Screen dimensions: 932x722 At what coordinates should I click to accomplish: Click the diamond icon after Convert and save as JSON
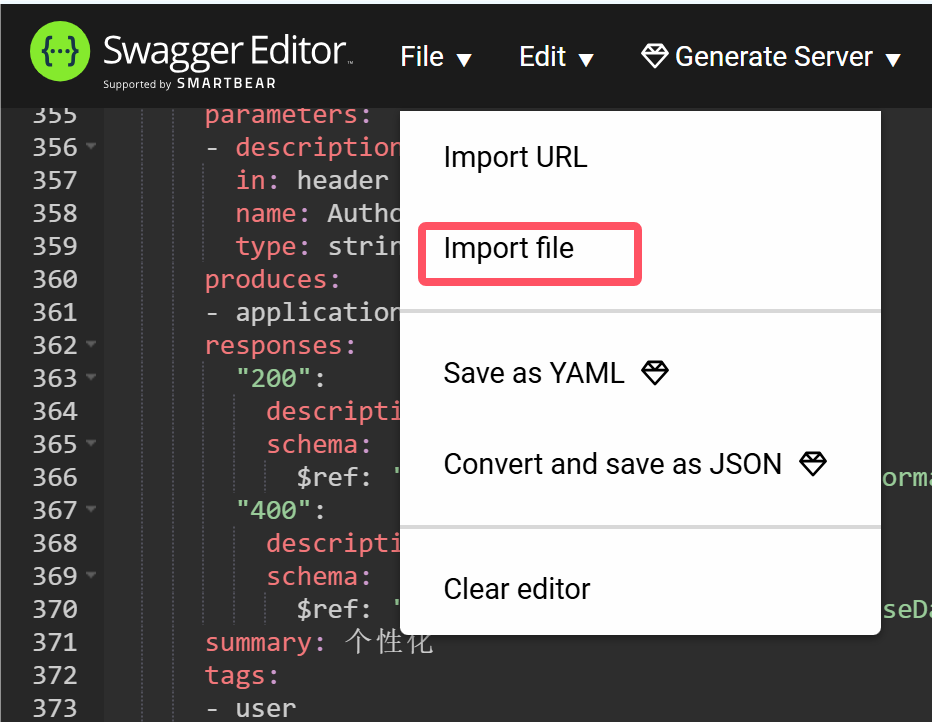click(813, 464)
